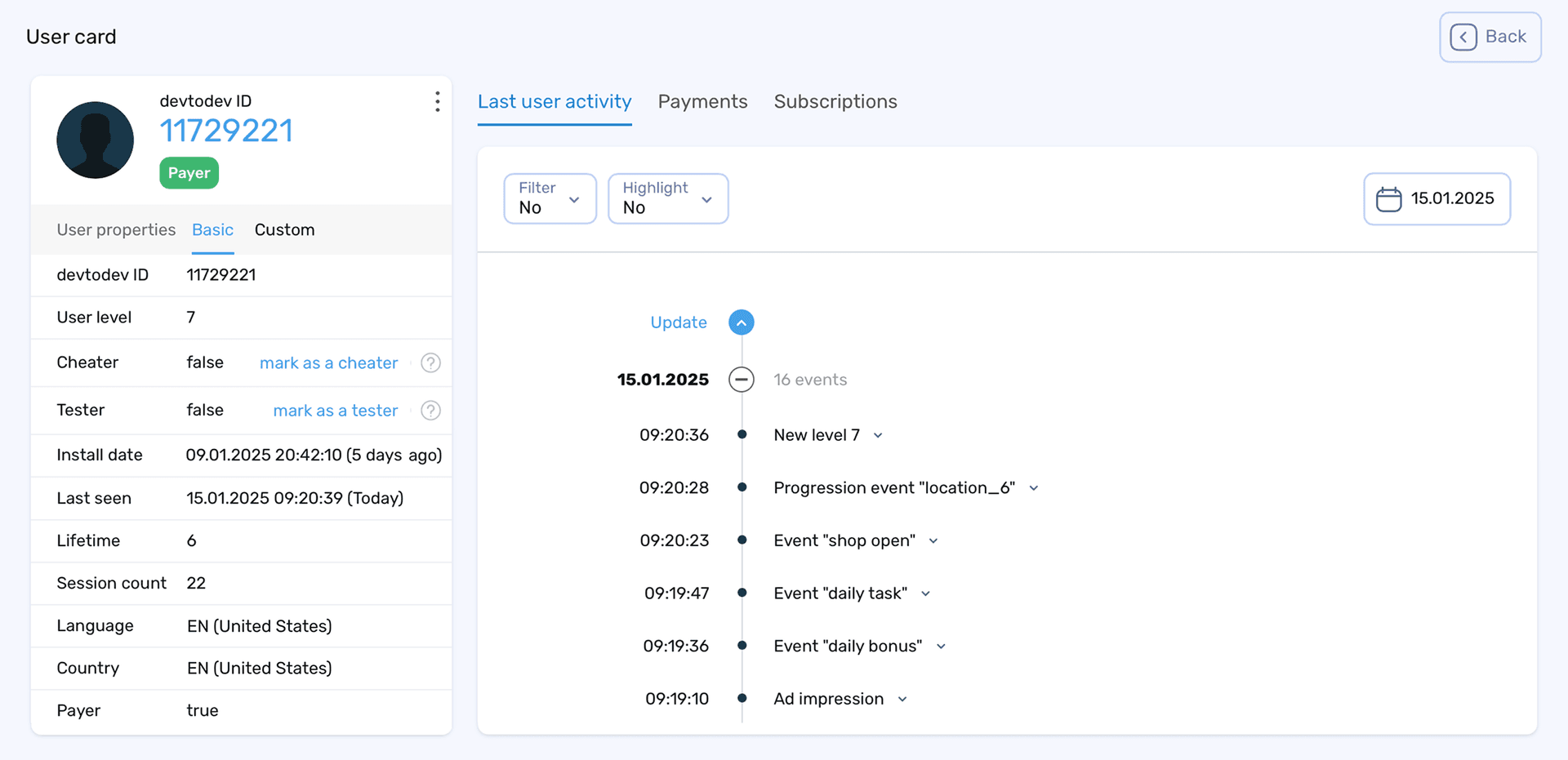The image size is (1568, 760).
Task: Expand the Event 'shop open' details
Action: point(933,540)
